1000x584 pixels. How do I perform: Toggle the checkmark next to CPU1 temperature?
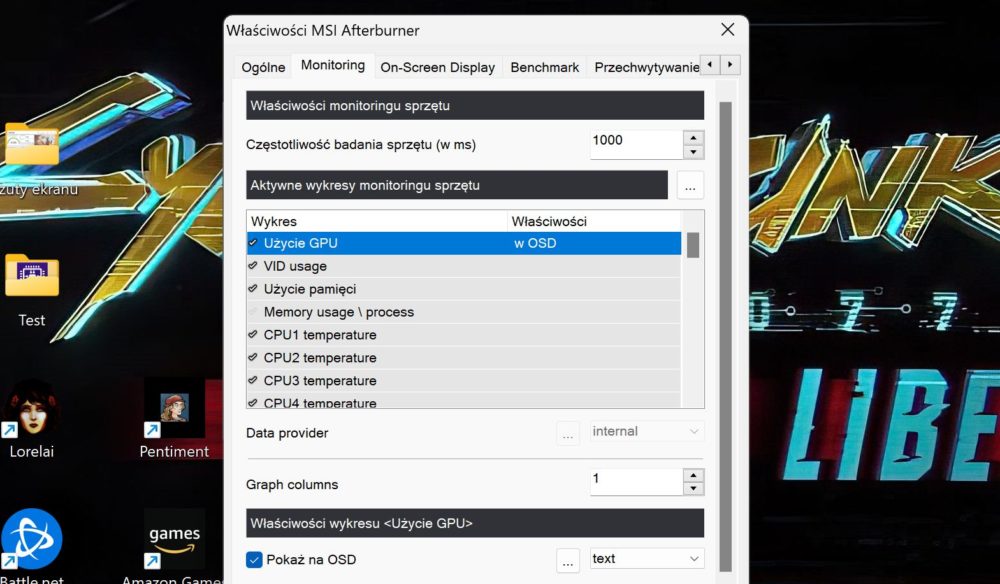coord(253,335)
